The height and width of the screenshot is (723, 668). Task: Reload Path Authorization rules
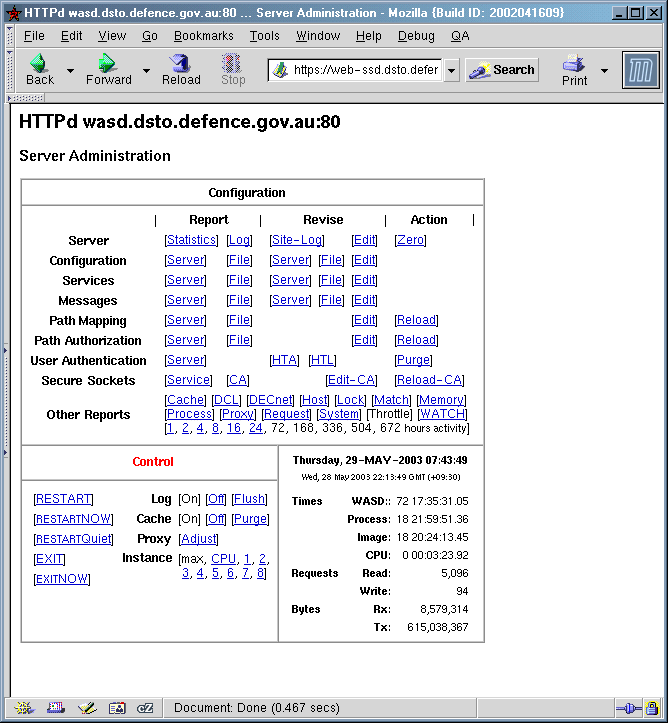(x=416, y=340)
